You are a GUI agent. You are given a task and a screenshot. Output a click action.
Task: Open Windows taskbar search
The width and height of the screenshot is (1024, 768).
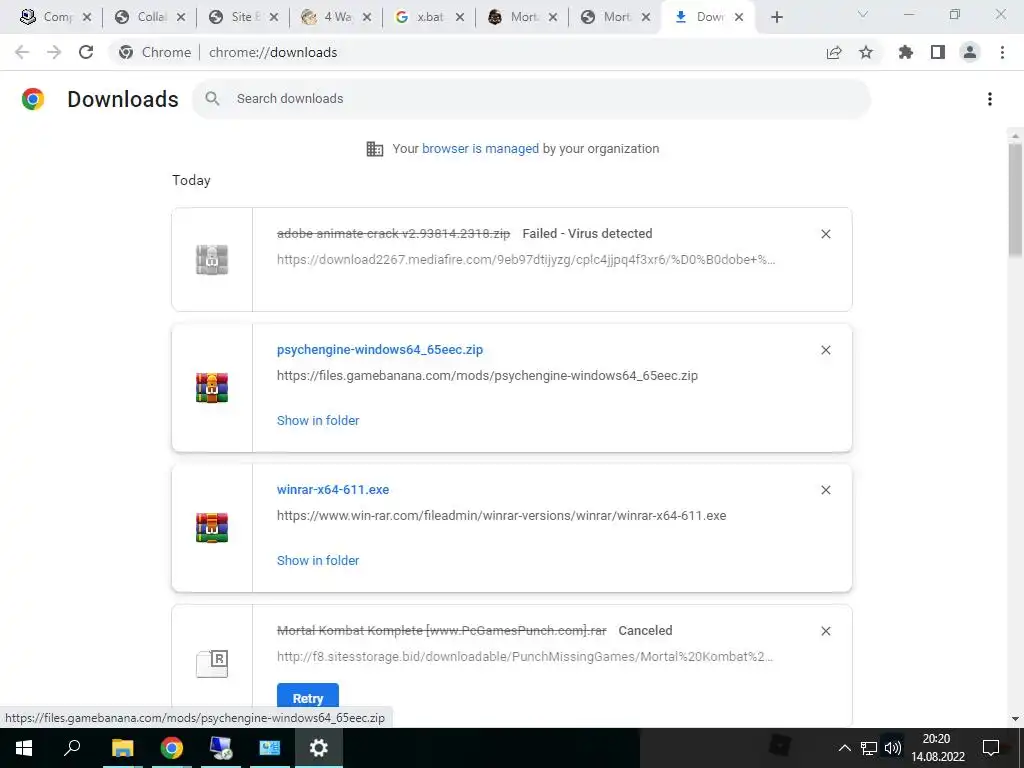pyautogui.click(x=72, y=748)
